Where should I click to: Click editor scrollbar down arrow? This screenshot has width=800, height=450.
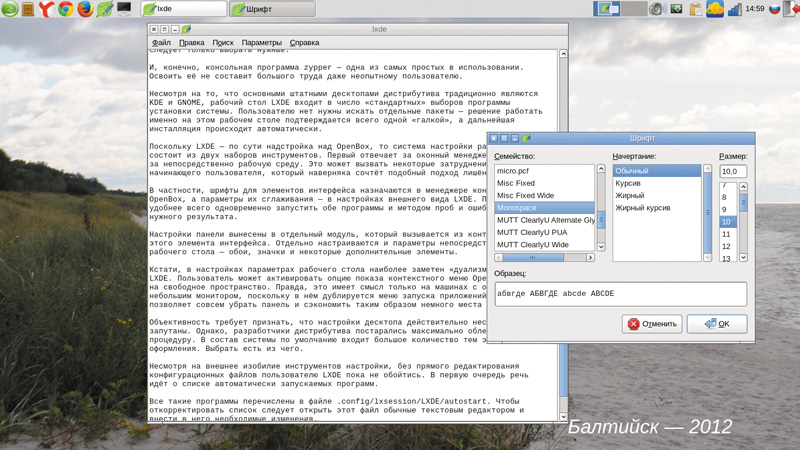[563, 417]
